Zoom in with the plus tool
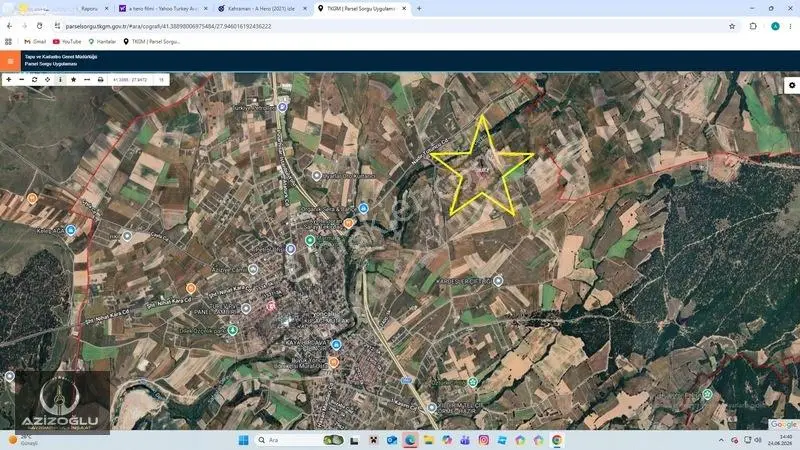 (9, 80)
